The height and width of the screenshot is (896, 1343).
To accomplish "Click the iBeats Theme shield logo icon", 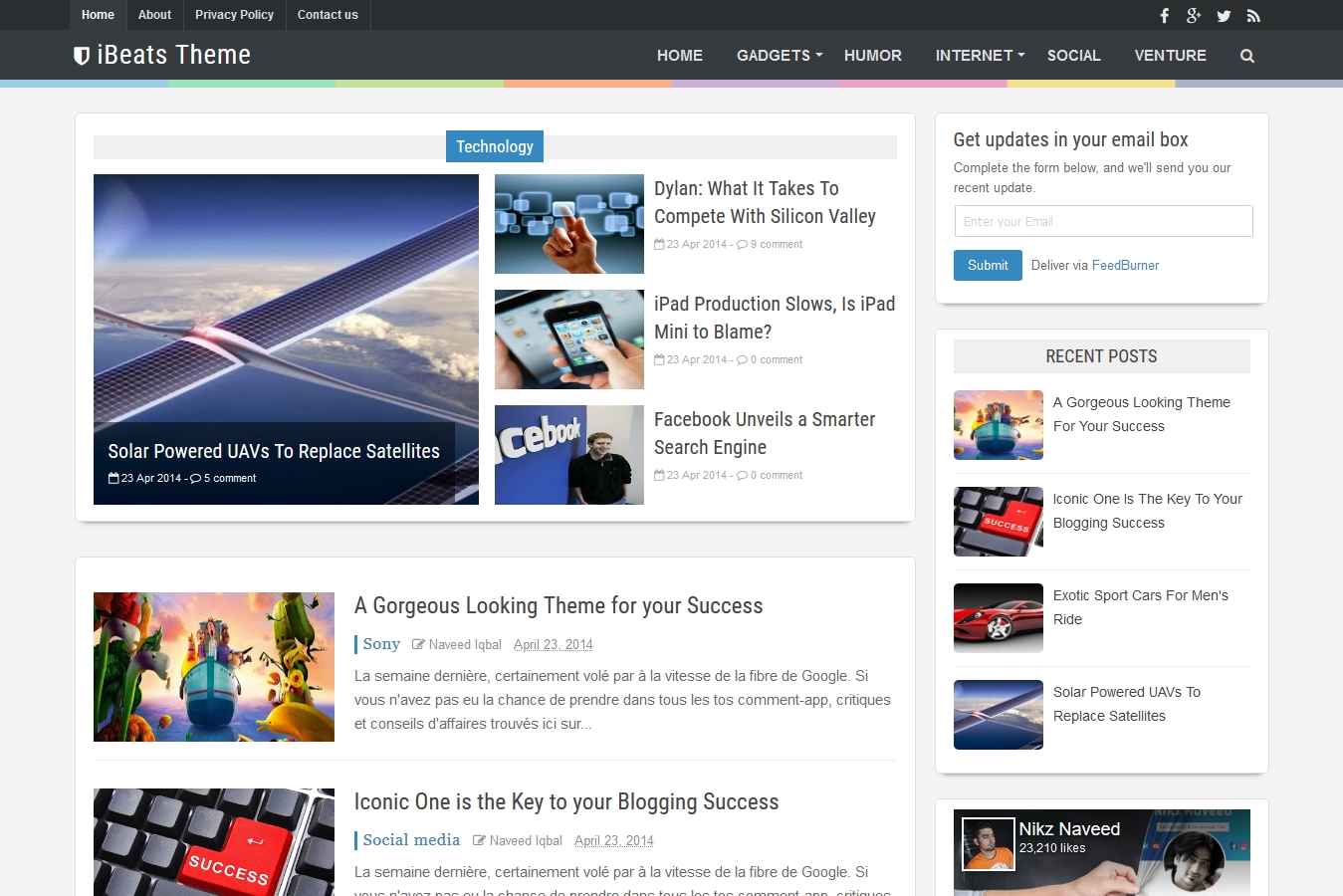I will tap(82, 56).
